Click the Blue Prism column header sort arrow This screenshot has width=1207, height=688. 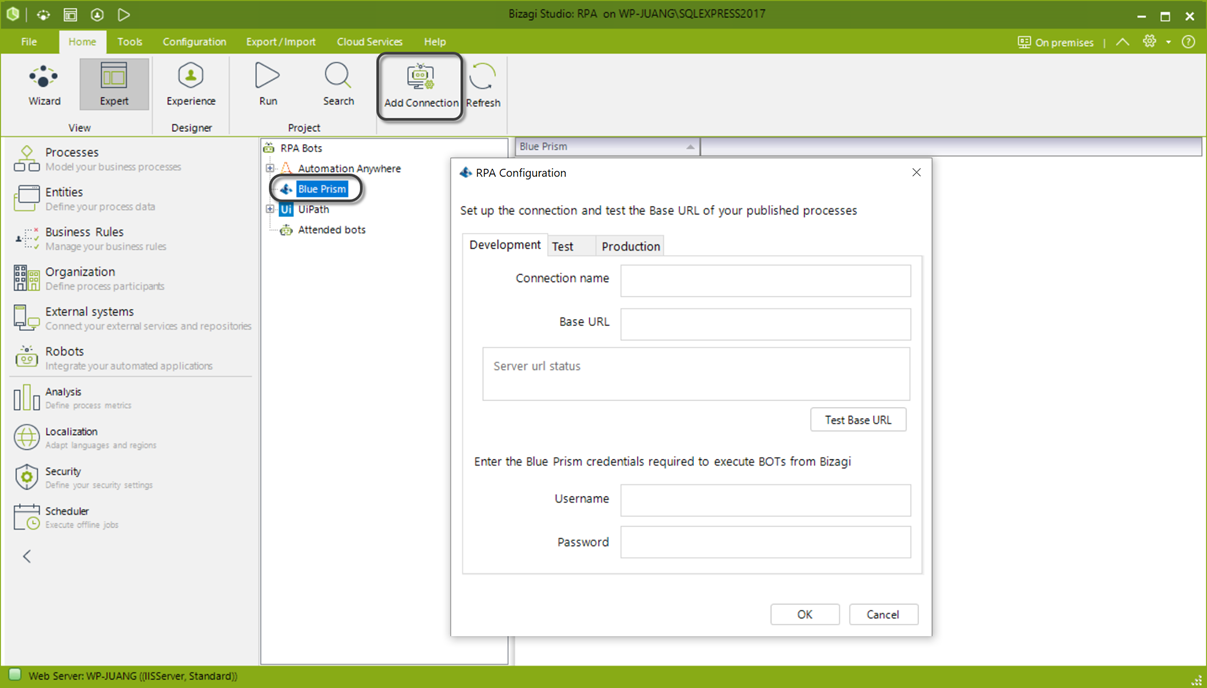click(690, 147)
